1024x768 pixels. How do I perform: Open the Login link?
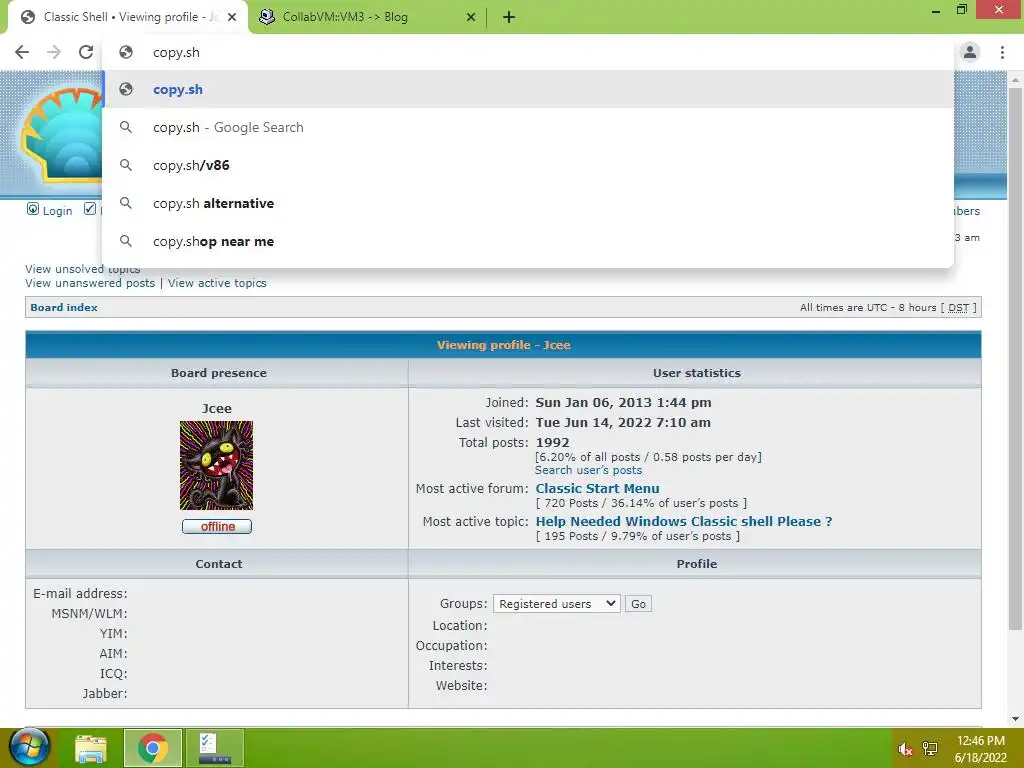click(x=57, y=211)
